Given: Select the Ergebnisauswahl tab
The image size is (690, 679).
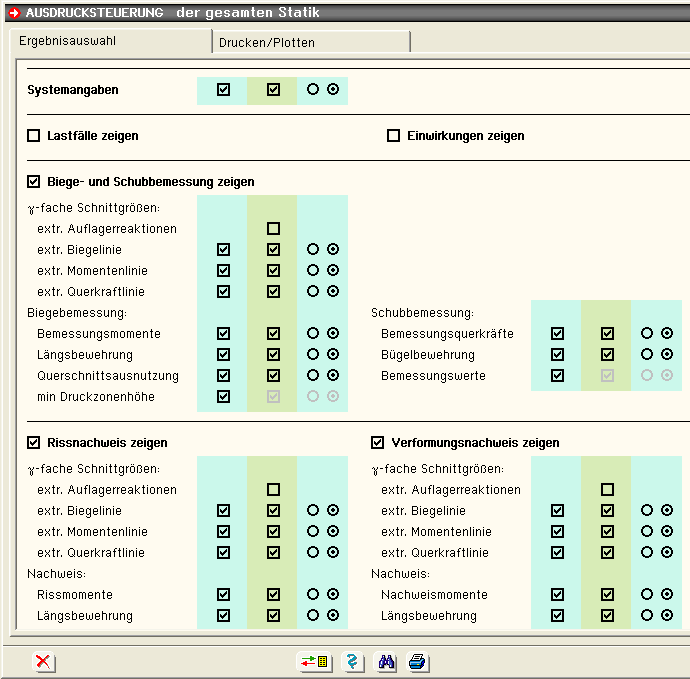Looking at the screenshot, I should 62,43.
